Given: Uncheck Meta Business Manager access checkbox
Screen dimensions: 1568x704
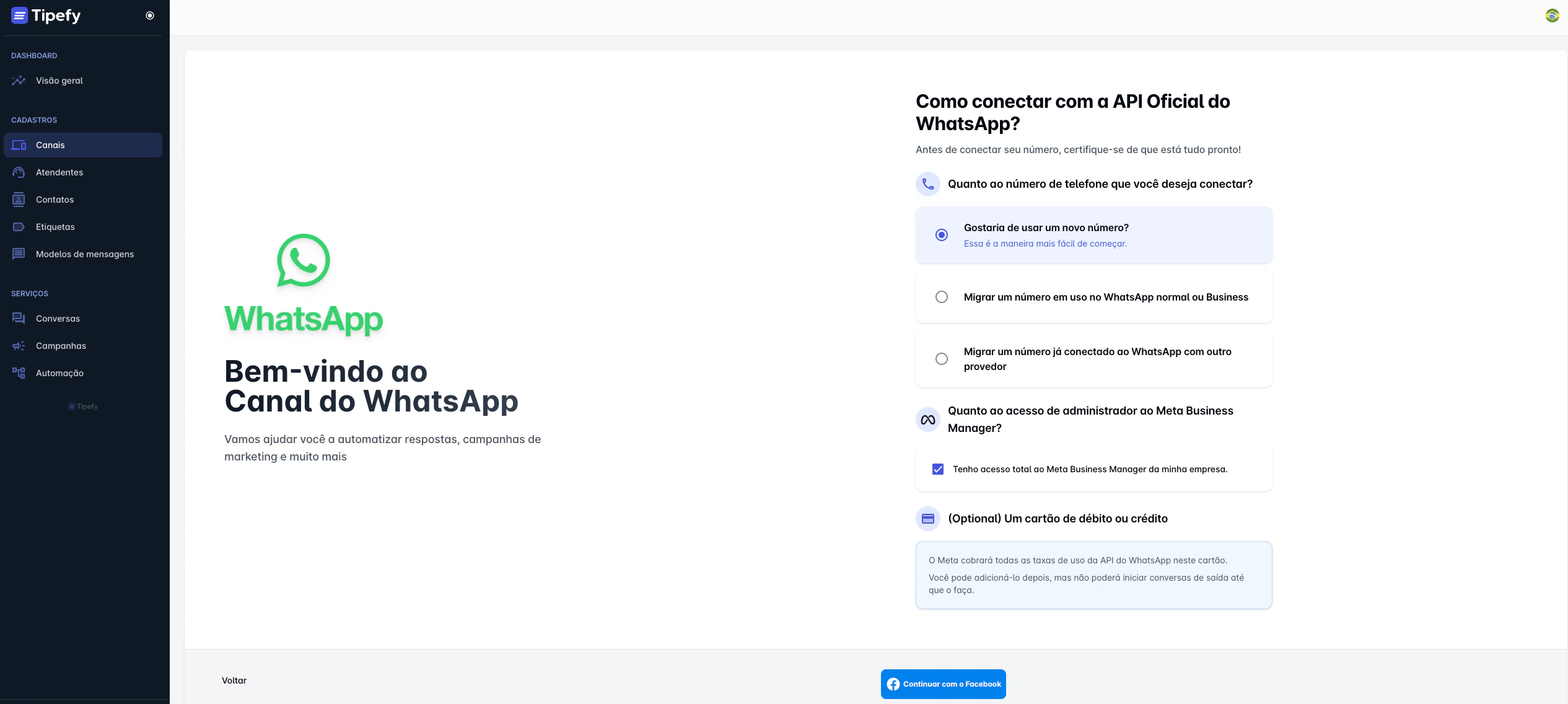Looking at the screenshot, I should [938, 469].
